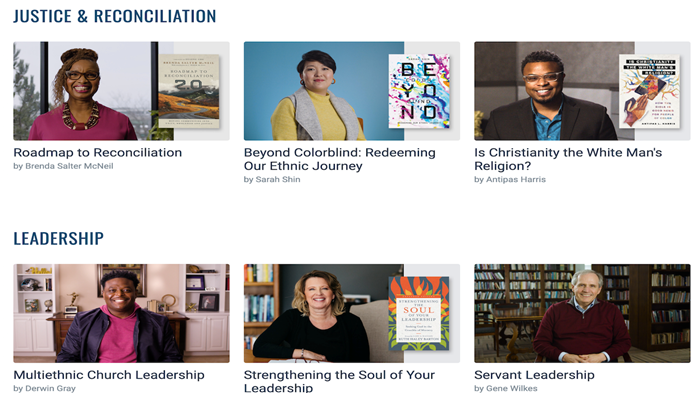Open the Roadmap to Reconciliation video thumbnail

point(121,91)
